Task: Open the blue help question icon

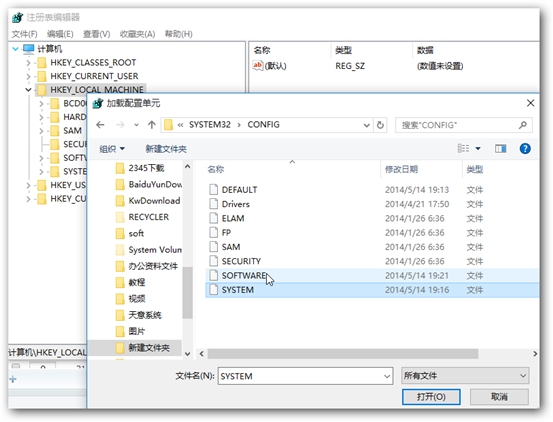Action: point(525,148)
